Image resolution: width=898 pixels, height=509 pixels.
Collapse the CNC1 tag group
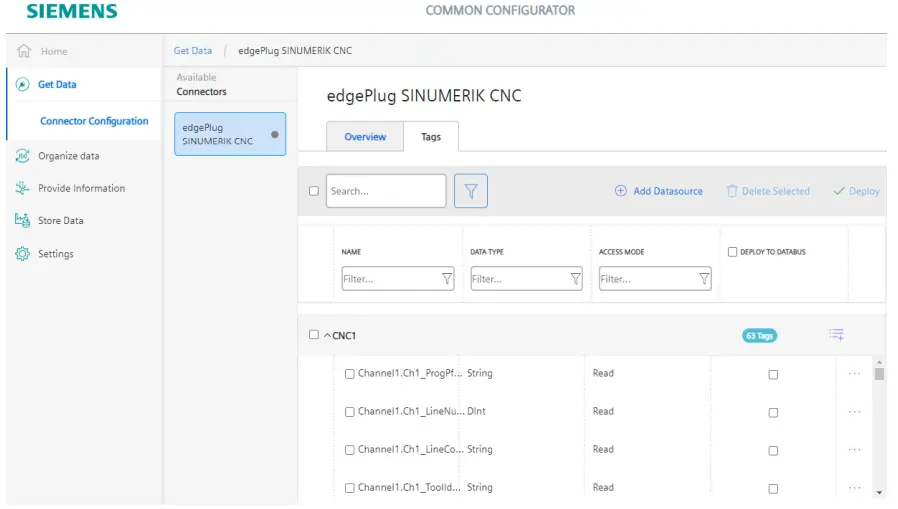point(327,335)
